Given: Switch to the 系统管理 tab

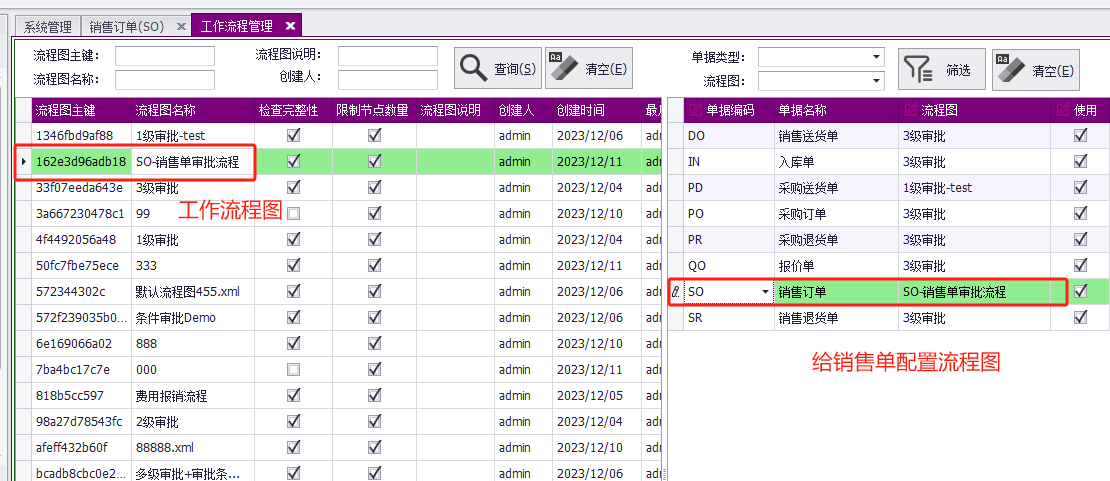Looking at the screenshot, I should click(47, 27).
